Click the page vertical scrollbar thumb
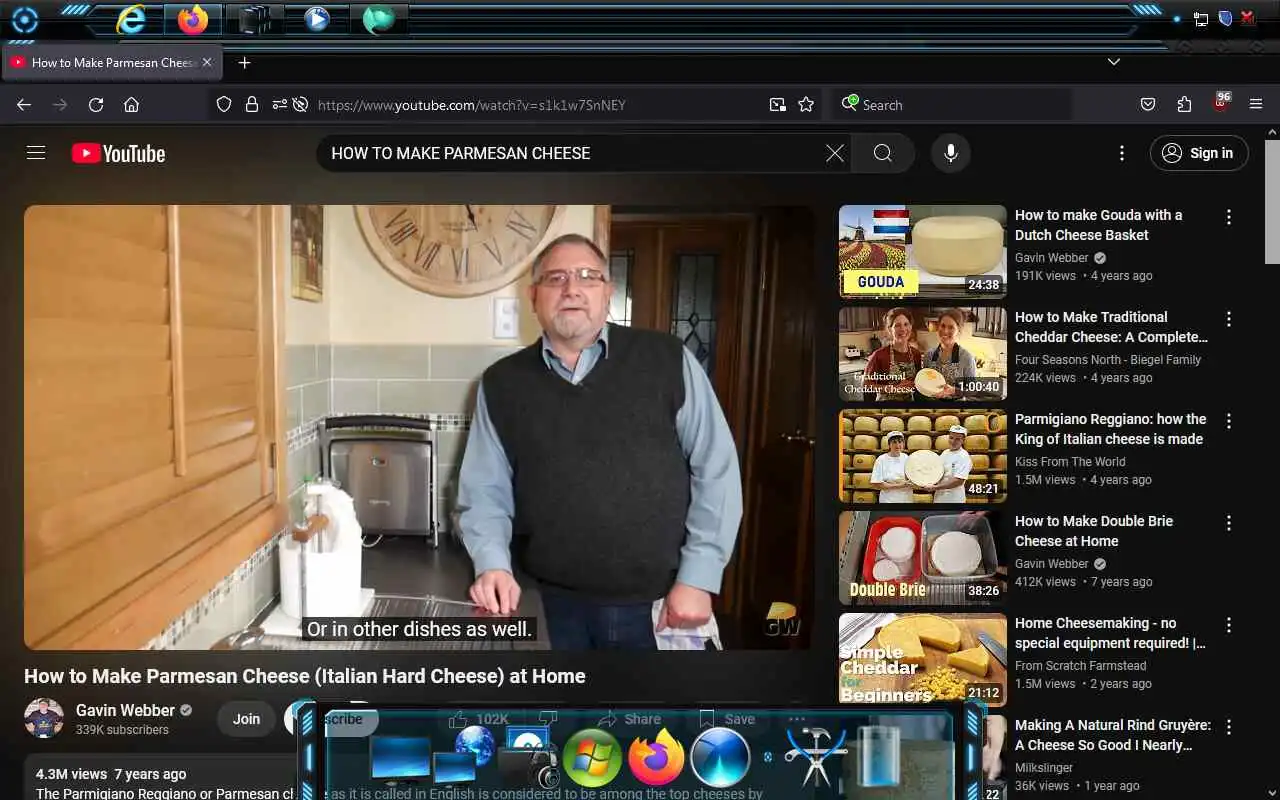 [x=1272, y=202]
